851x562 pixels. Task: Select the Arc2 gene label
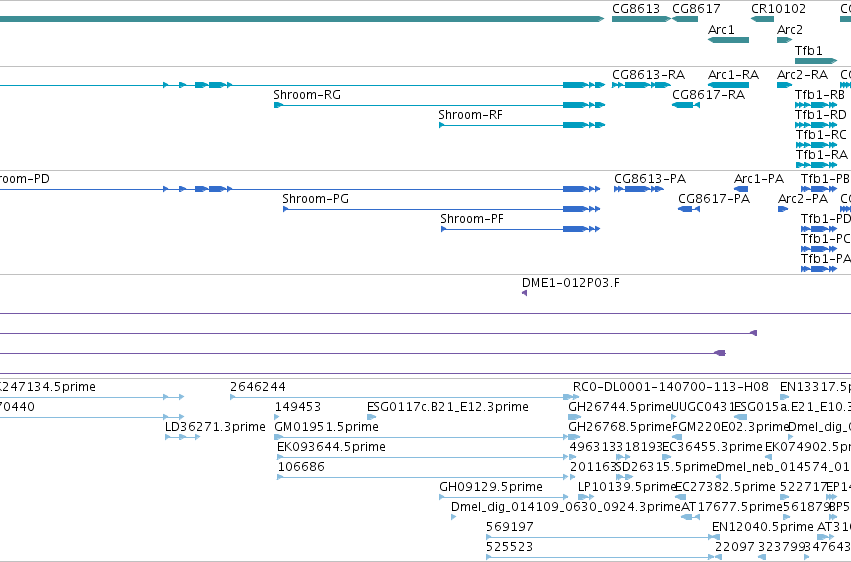coord(790,29)
